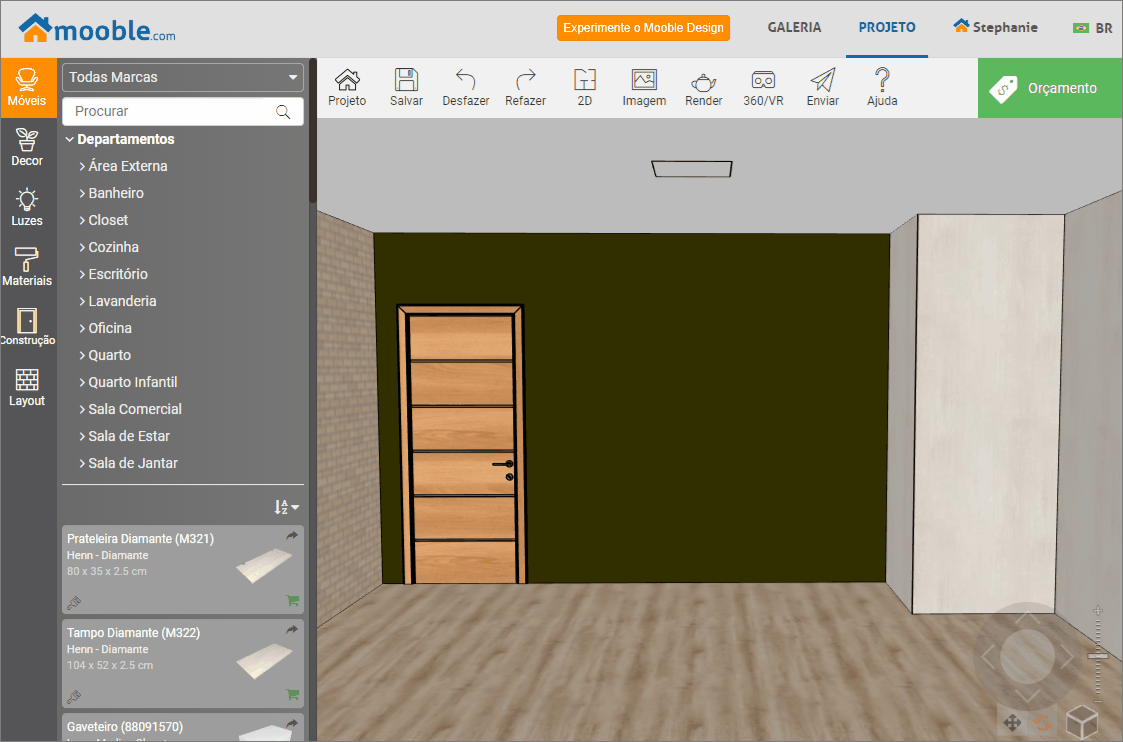1123x742 pixels.
Task: Click the mooble.com logo
Action: coord(97,29)
